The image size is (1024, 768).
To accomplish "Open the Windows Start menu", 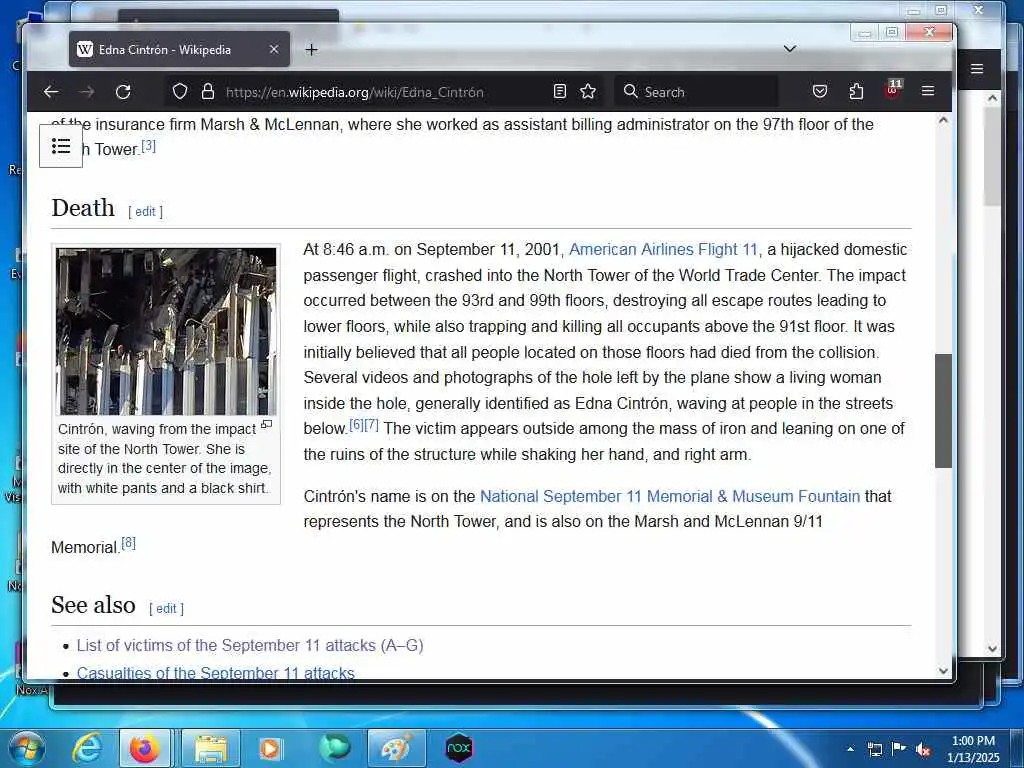I will pyautogui.click(x=27, y=748).
